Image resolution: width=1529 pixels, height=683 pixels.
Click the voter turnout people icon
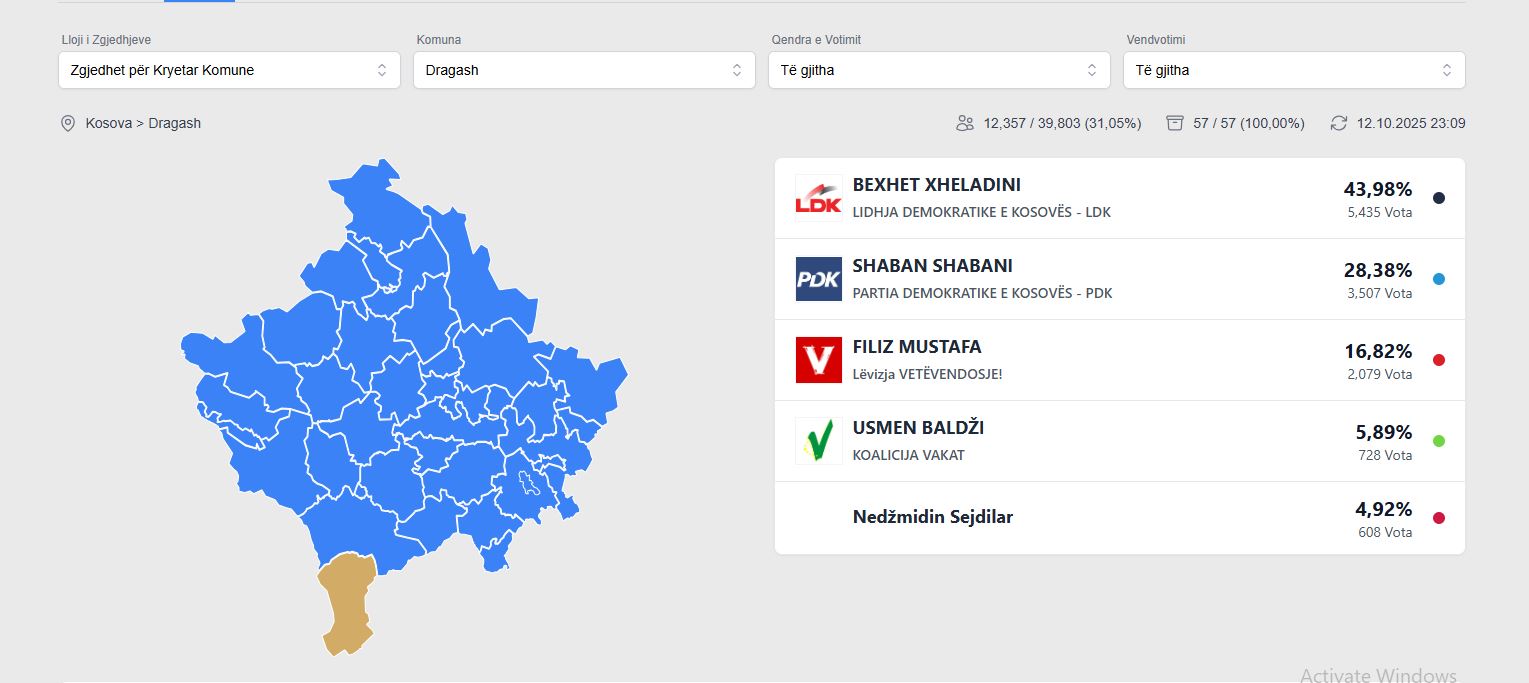click(965, 123)
